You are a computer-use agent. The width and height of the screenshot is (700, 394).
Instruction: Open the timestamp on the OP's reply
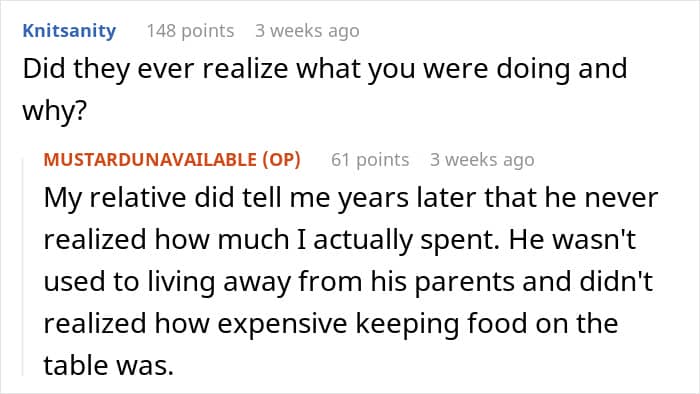click(x=482, y=160)
